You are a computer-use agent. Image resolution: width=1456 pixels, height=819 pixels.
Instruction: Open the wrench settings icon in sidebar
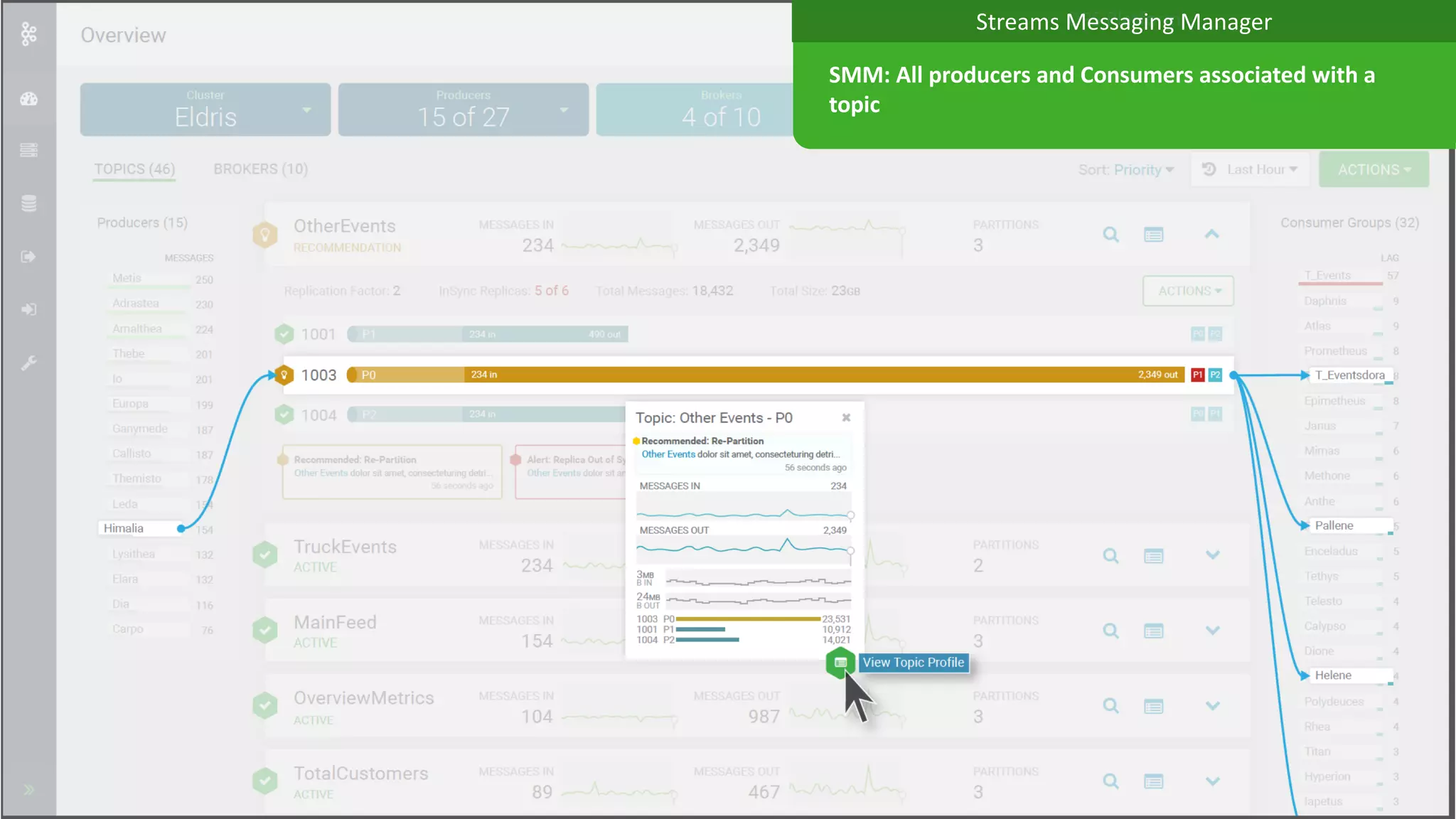pyautogui.click(x=28, y=363)
